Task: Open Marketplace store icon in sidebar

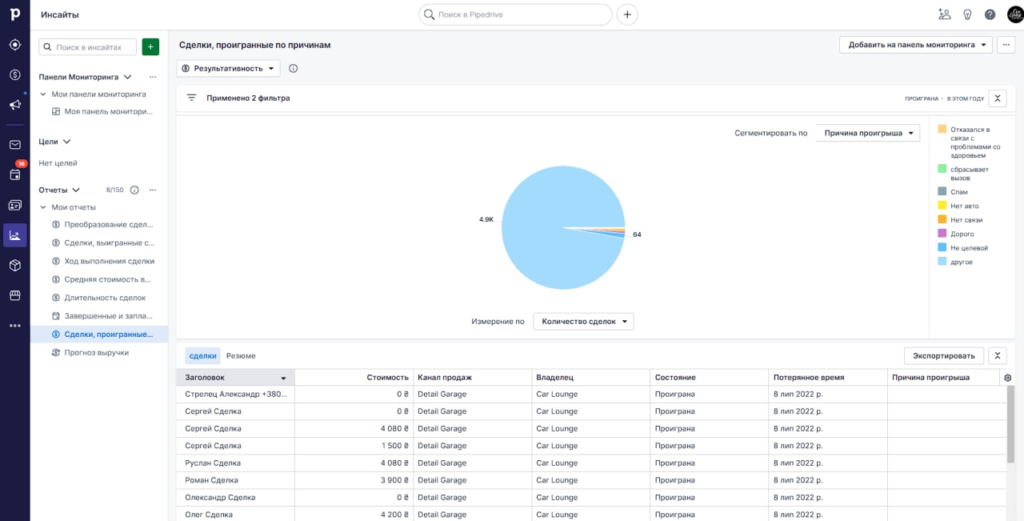Action: click(14, 295)
